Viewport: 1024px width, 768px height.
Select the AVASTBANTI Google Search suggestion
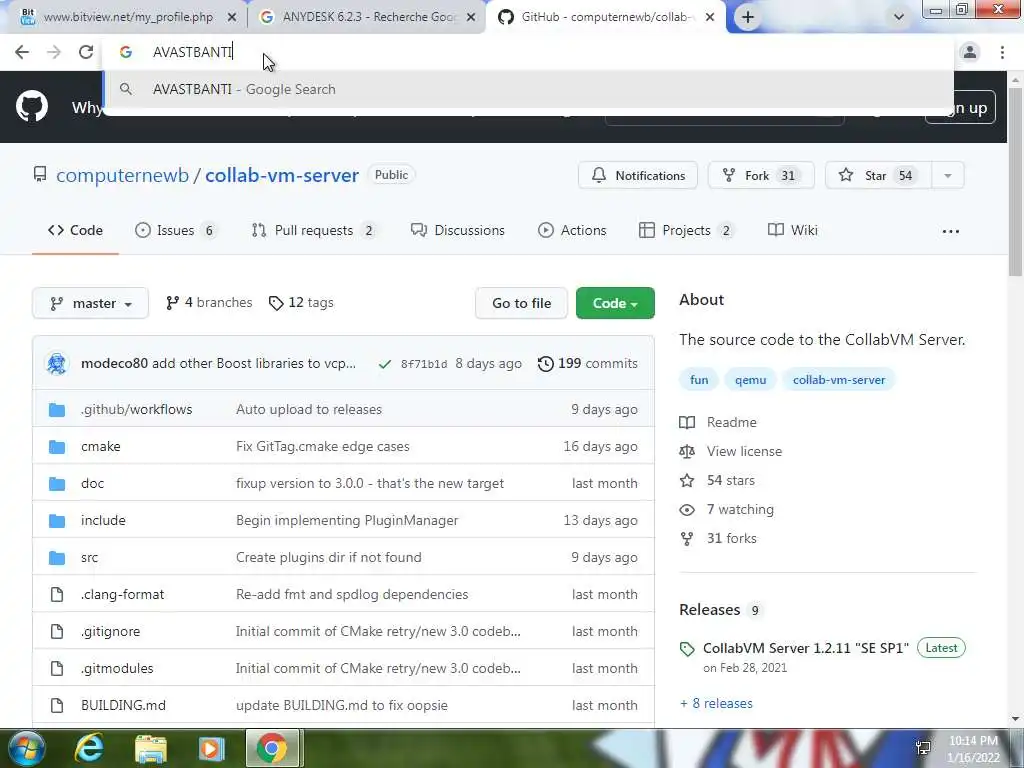528,89
